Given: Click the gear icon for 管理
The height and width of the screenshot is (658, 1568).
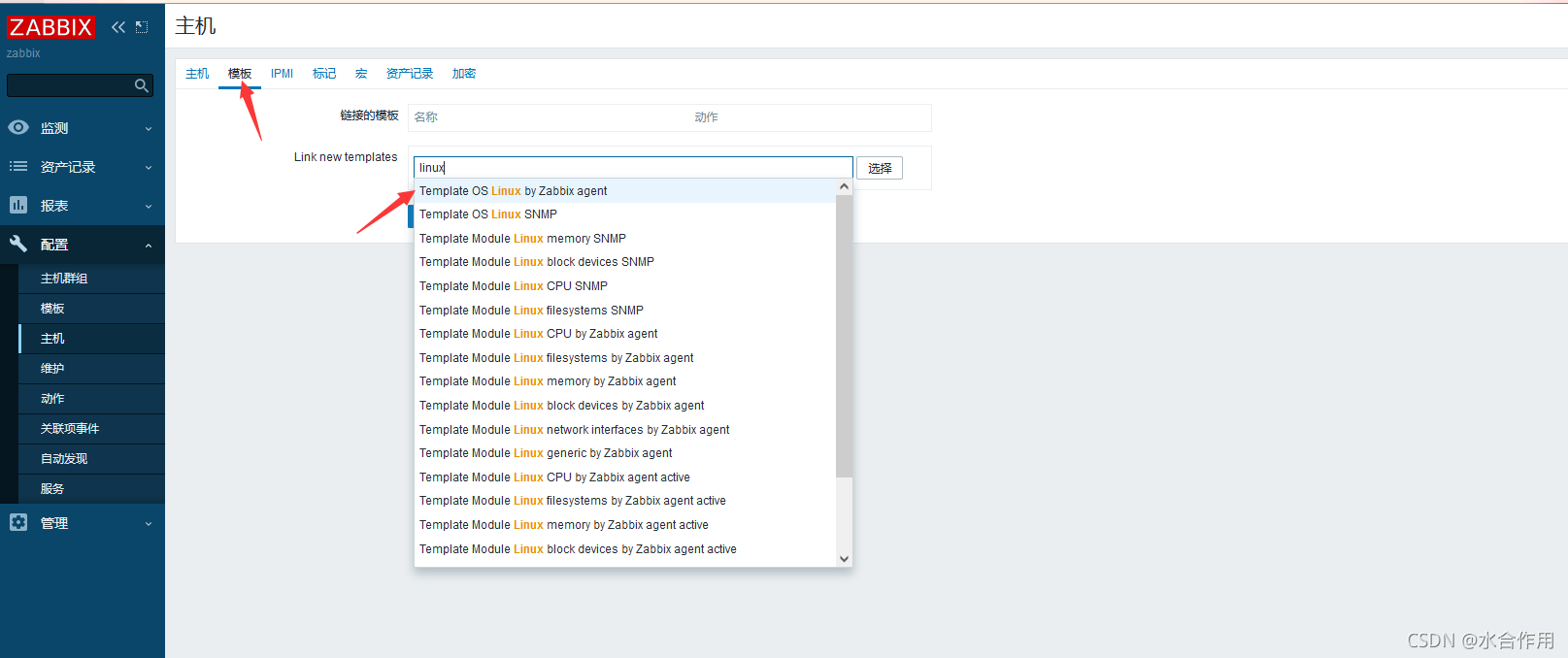Looking at the screenshot, I should [18, 522].
